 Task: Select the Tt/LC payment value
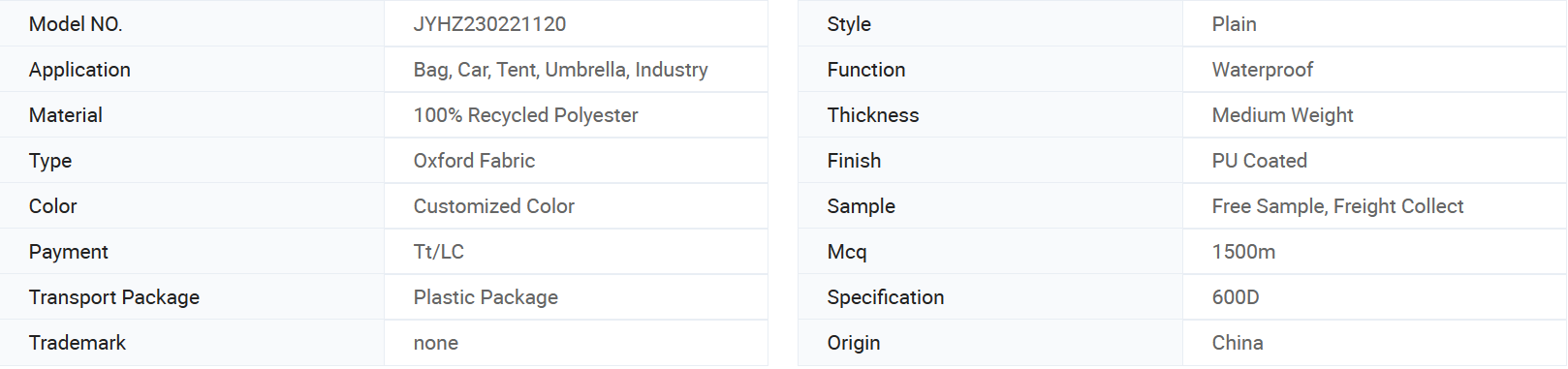click(439, 252)
